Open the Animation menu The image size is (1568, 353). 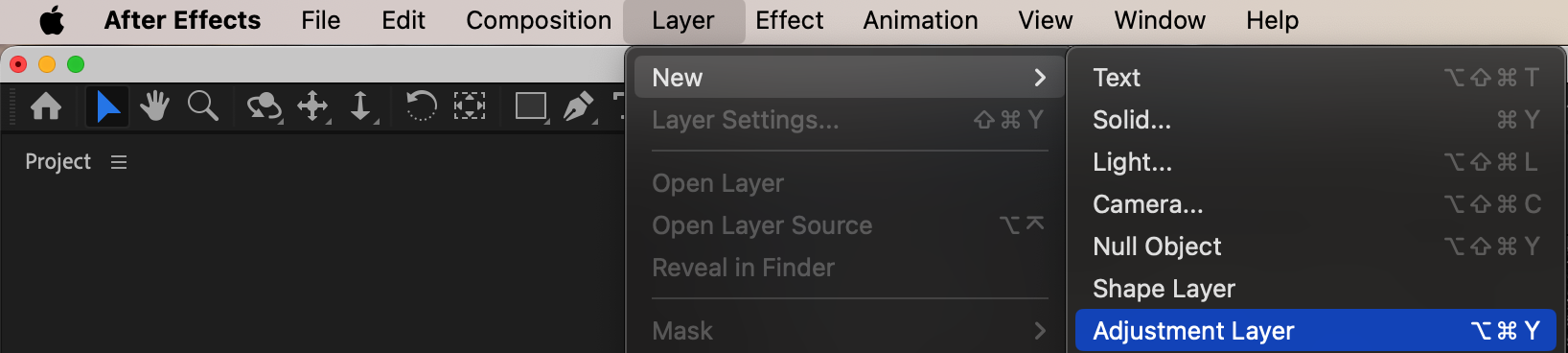tap(920, 20)
